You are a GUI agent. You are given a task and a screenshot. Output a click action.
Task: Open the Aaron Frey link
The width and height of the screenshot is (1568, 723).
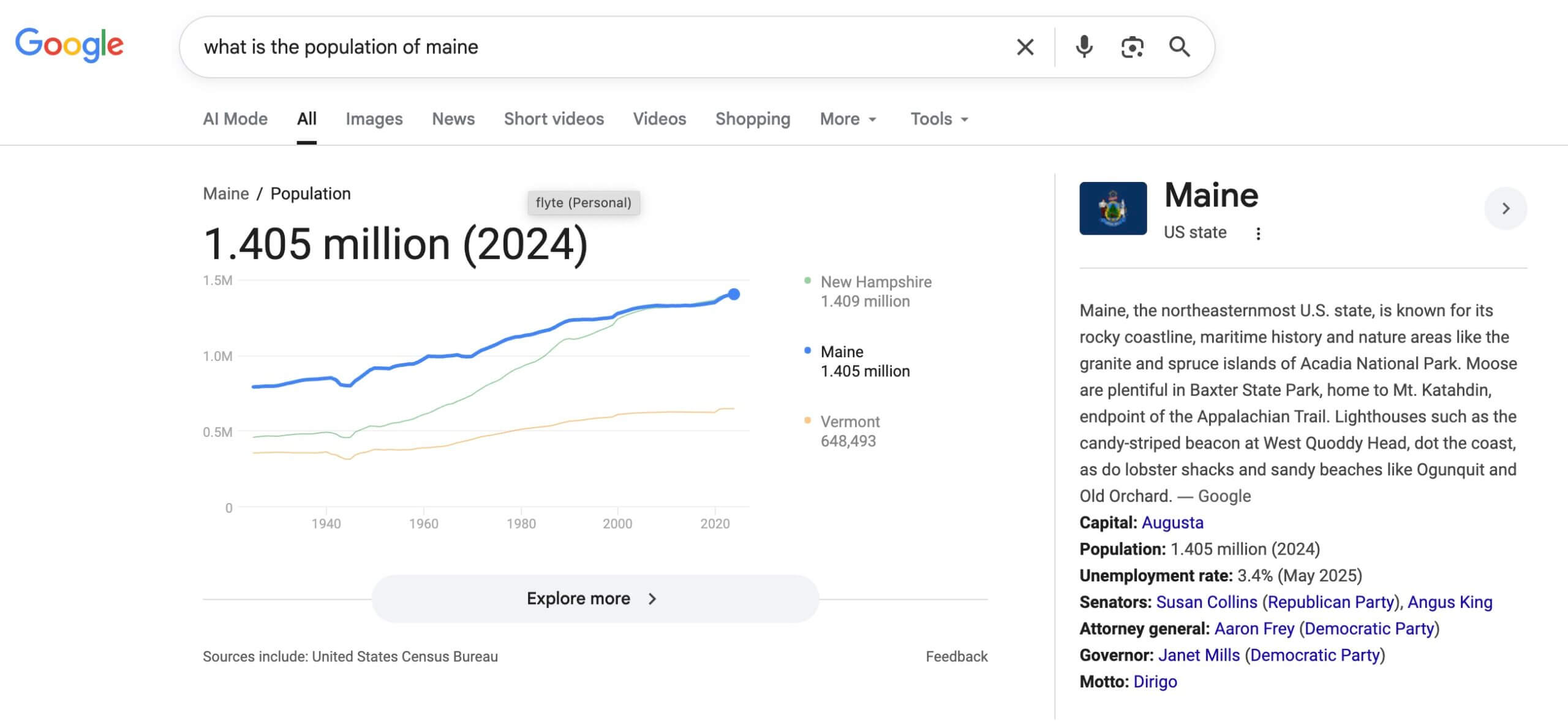pos(1254,629)
